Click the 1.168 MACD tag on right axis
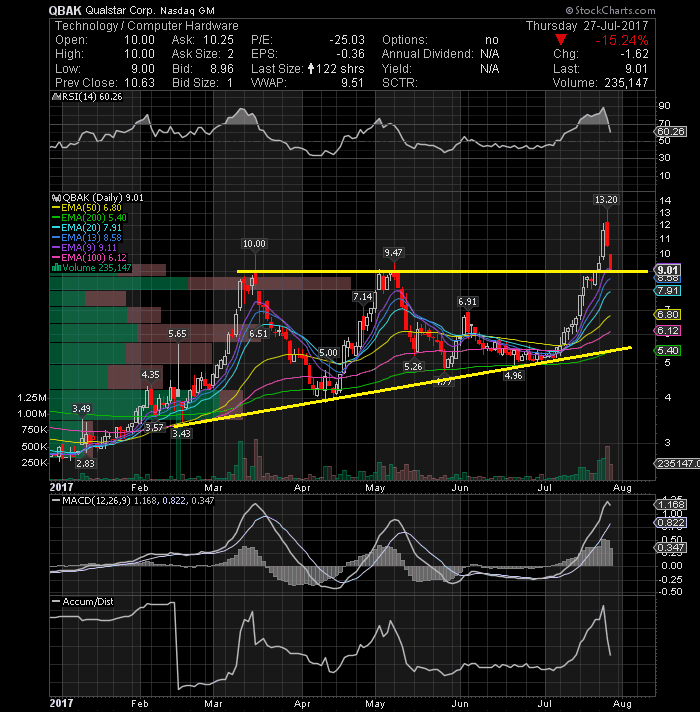This screenshot has height=712, width=700. pos(670,504)
